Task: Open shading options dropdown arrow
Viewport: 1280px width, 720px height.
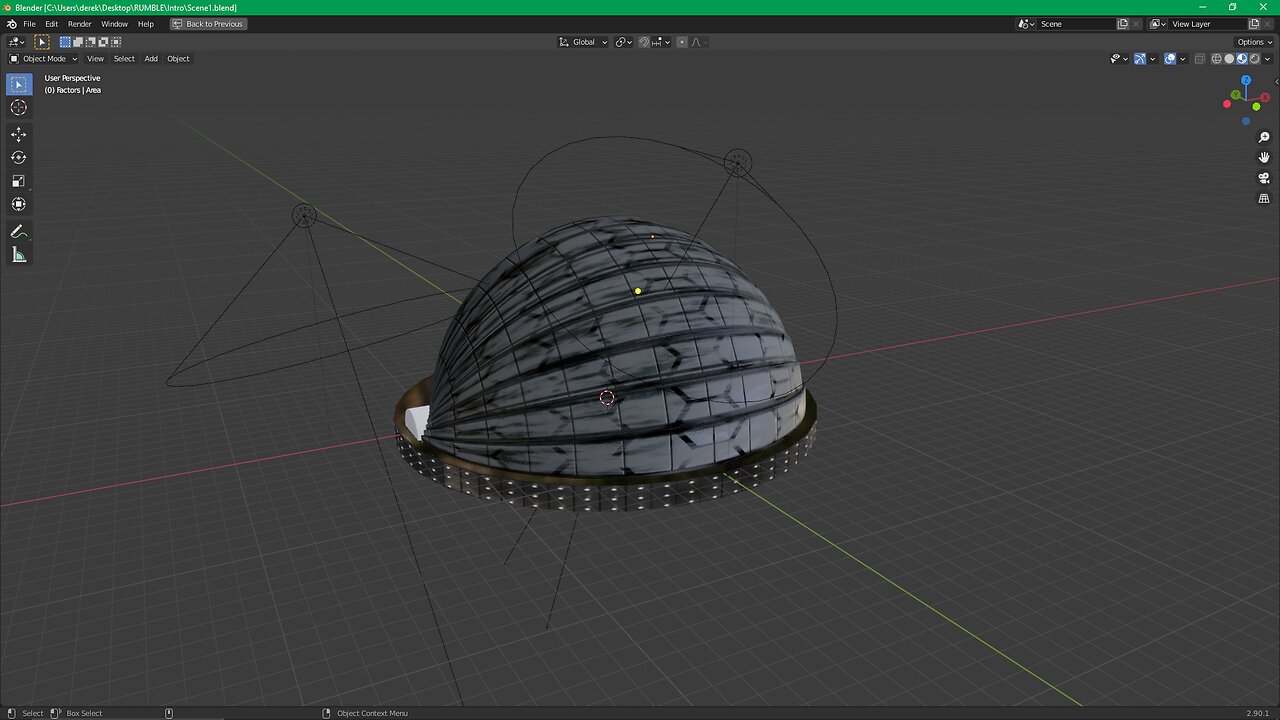Action: coord(1267,59)
